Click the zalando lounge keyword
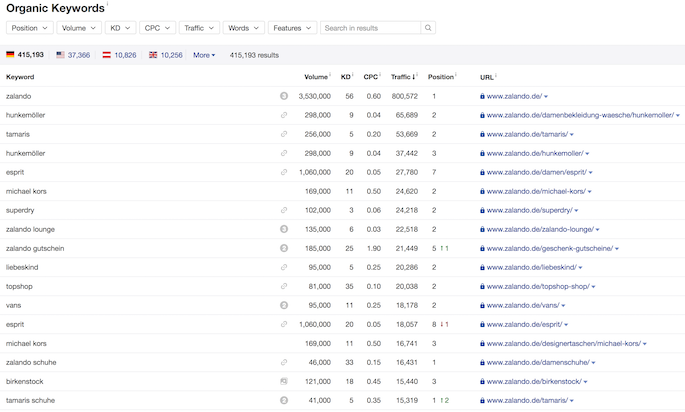Screen dimensions: 685x412 click(x=30, y=229)
